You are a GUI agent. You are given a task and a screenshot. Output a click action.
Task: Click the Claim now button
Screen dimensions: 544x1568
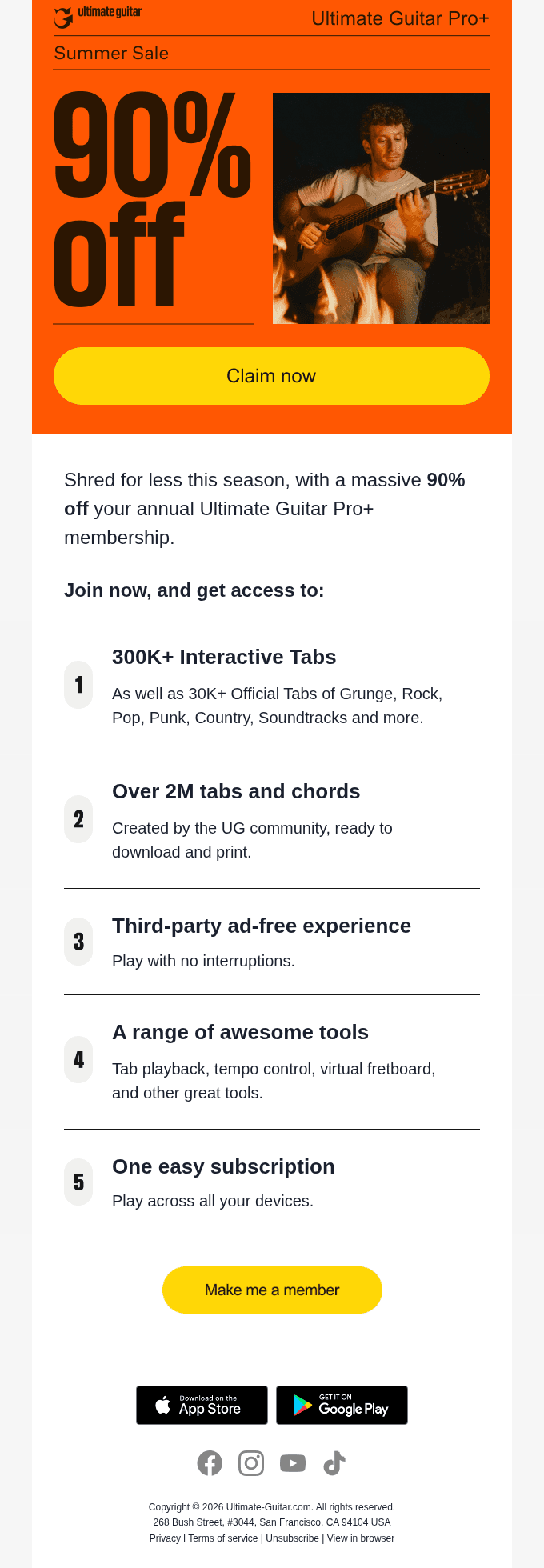271,376
